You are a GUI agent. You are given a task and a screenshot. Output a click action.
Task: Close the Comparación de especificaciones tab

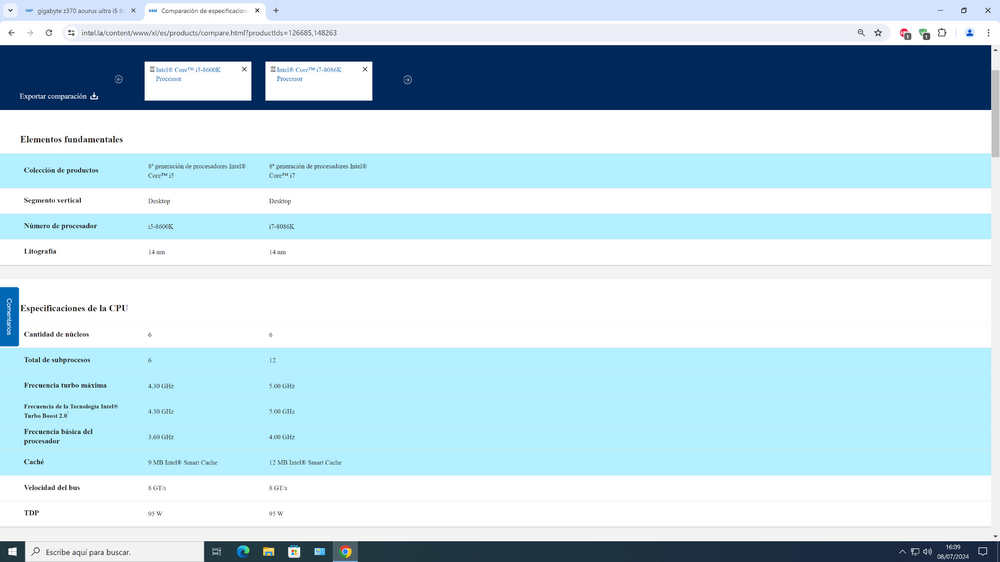click(257, 11)
